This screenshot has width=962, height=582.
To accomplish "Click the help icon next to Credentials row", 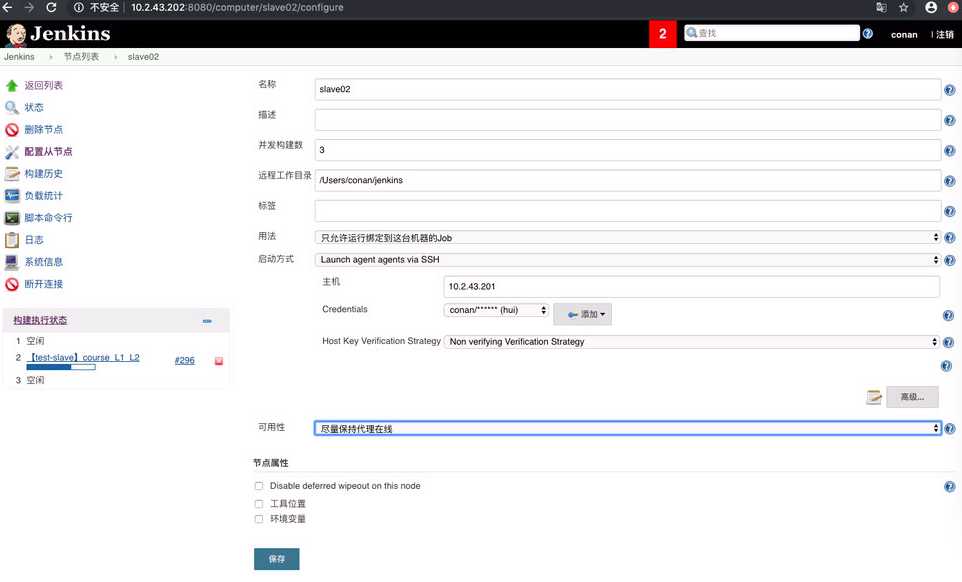I will click(x=948, y=315).
